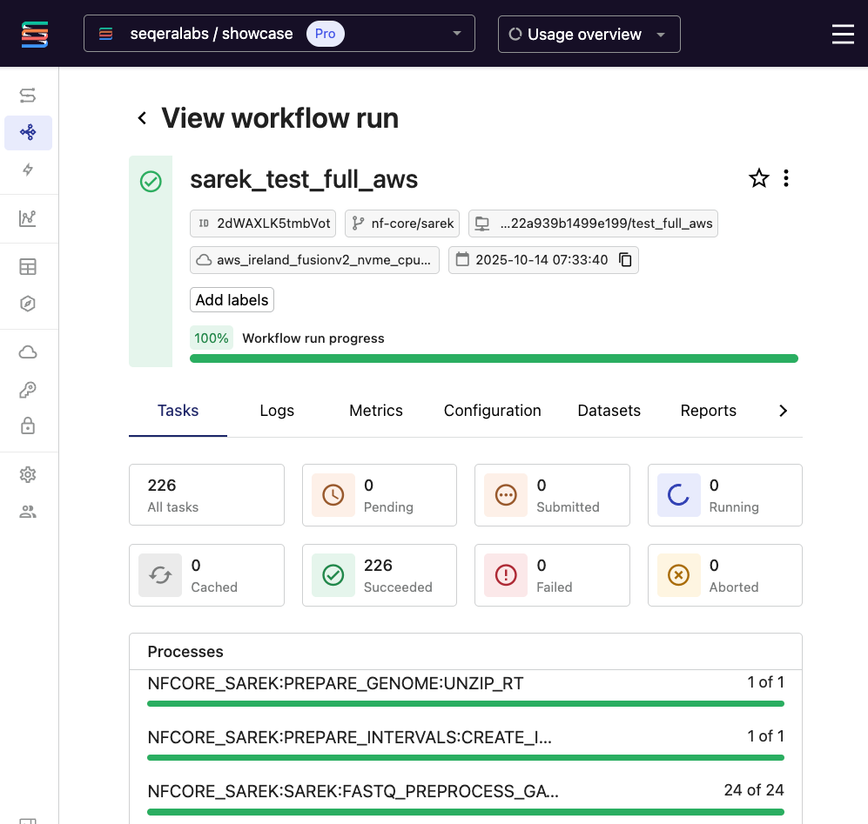Star the sarek_test_full_aws run
Screen dimensions: 868x824
tap(759, 178)
